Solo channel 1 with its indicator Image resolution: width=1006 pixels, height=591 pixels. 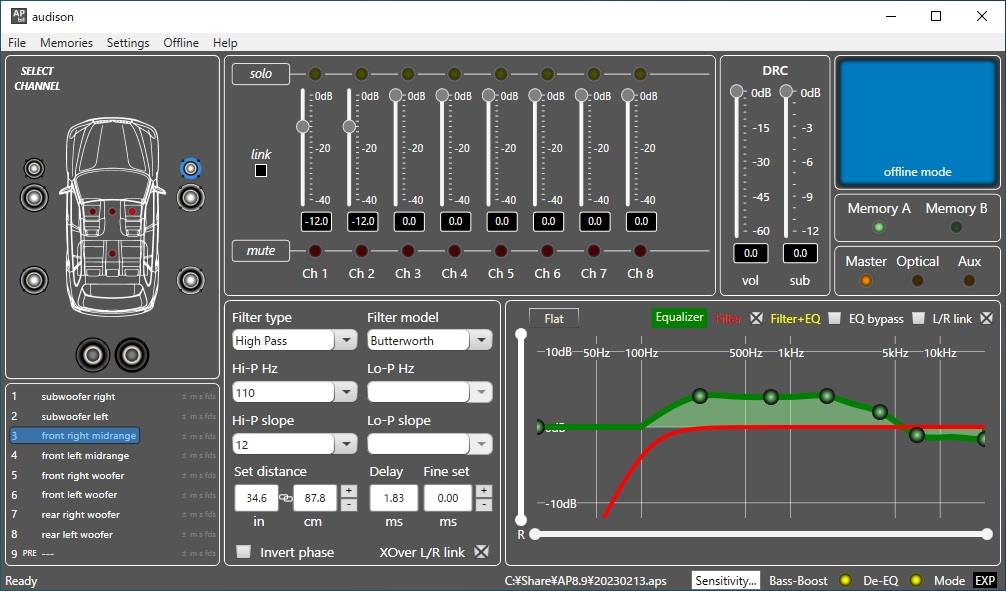point(315,74)
